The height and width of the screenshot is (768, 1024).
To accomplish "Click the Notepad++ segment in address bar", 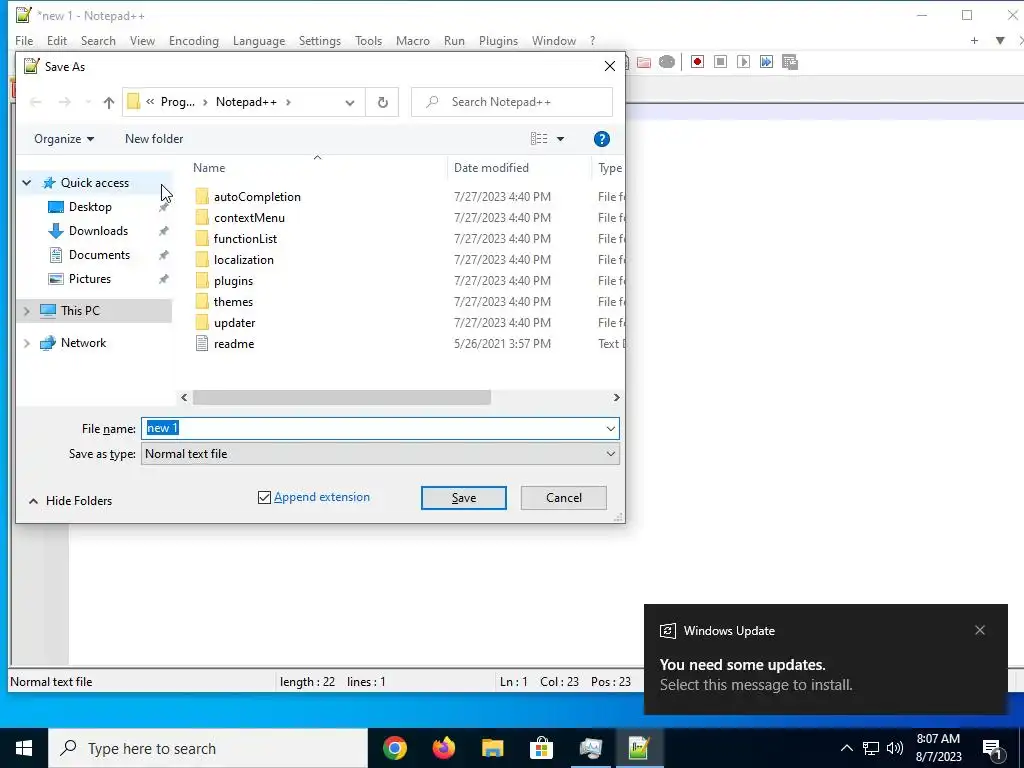I will tap(246, 103).
